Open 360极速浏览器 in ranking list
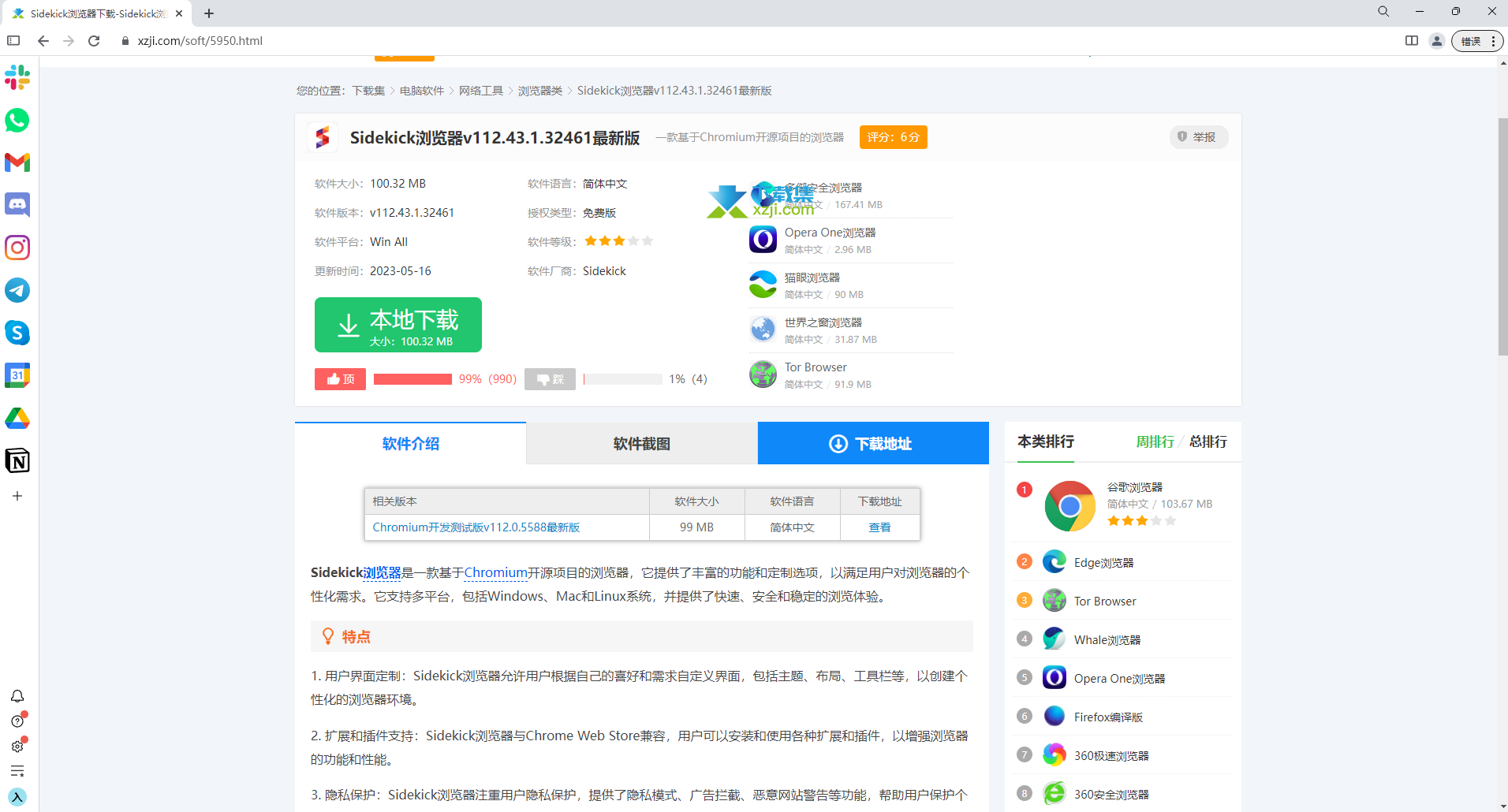 tap(1111, 756)
